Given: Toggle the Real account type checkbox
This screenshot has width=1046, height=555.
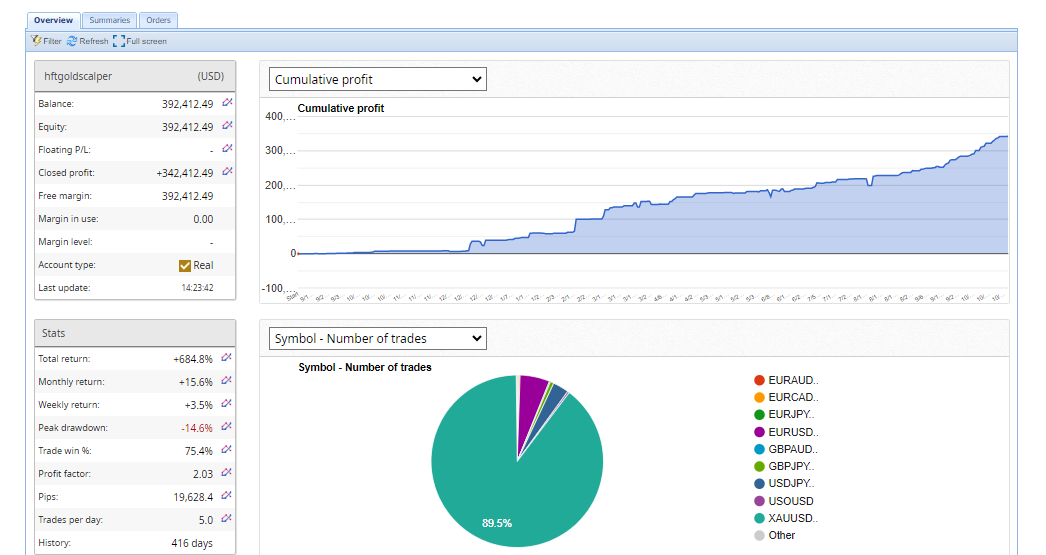Looking at the screenshot, I should (185, 265).
